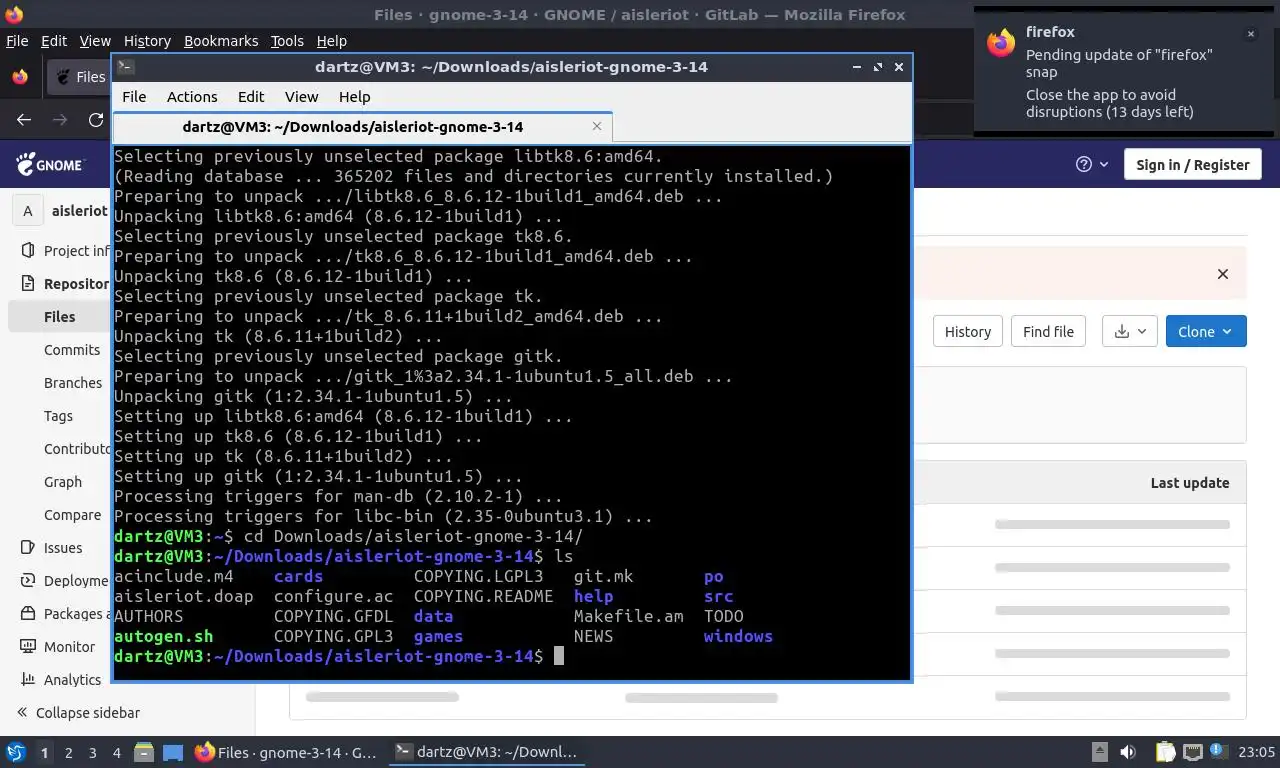This screenshot has width=1280, height=768.
Task: Open the download source code dropdown
Action: [1130, 332]
